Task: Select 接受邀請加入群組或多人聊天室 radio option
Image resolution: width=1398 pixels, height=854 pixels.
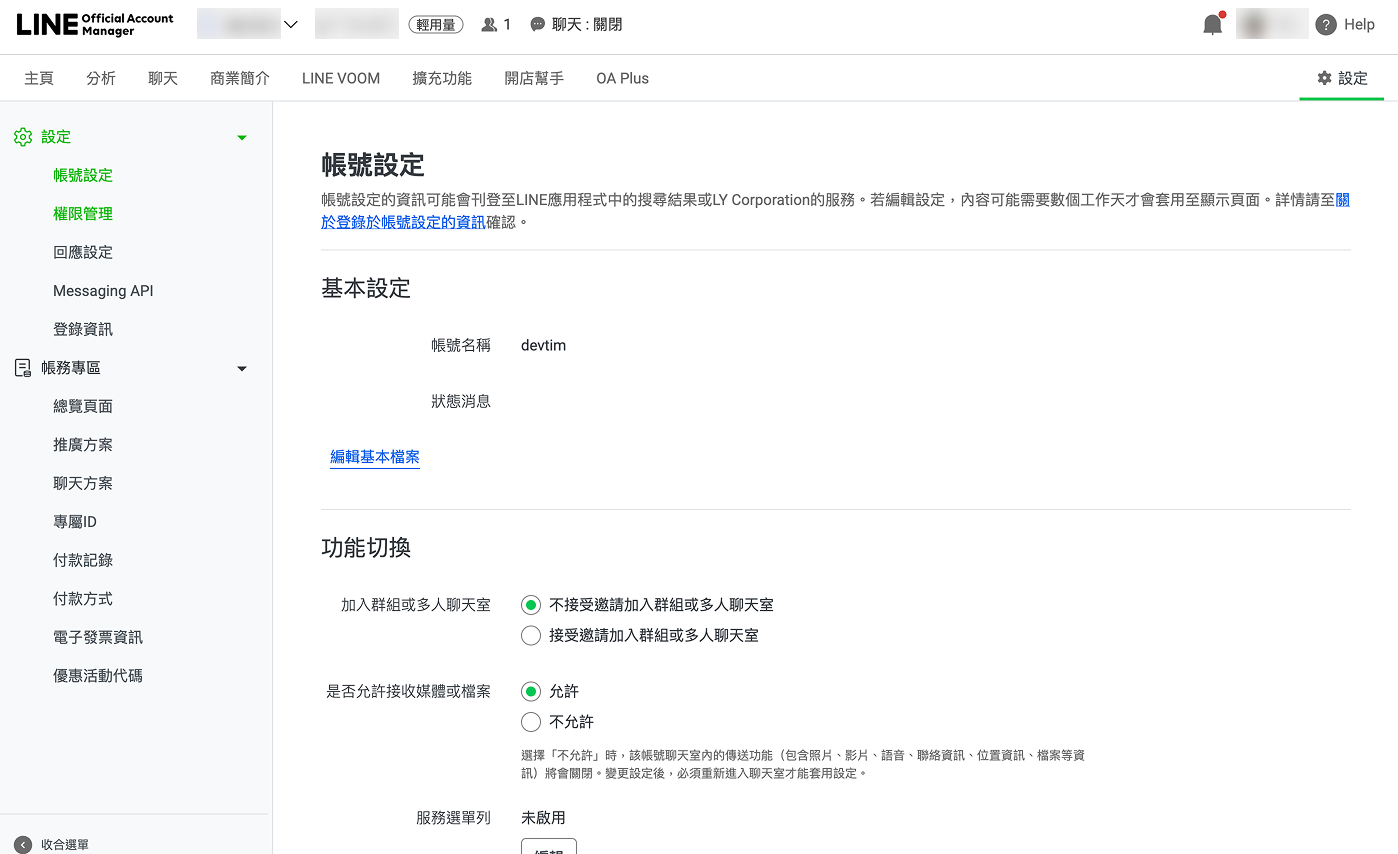Action: pyautogui.click(x=531, y=636)
